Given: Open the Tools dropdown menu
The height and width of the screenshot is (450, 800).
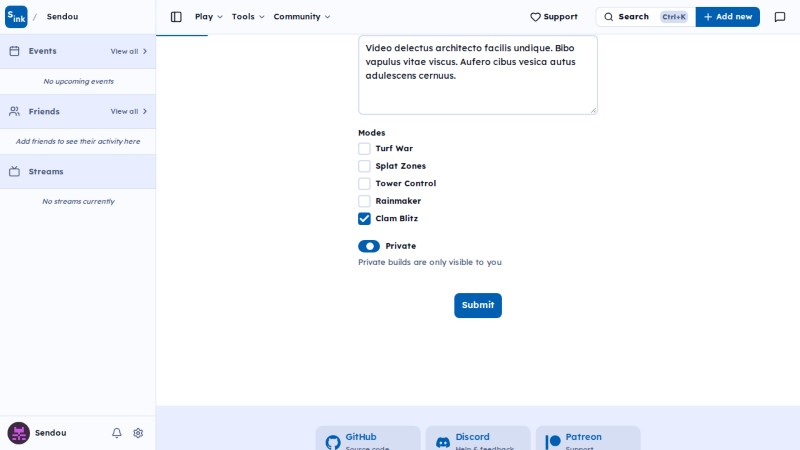Looking at the screenshot, I should click(x=248, y=17).
